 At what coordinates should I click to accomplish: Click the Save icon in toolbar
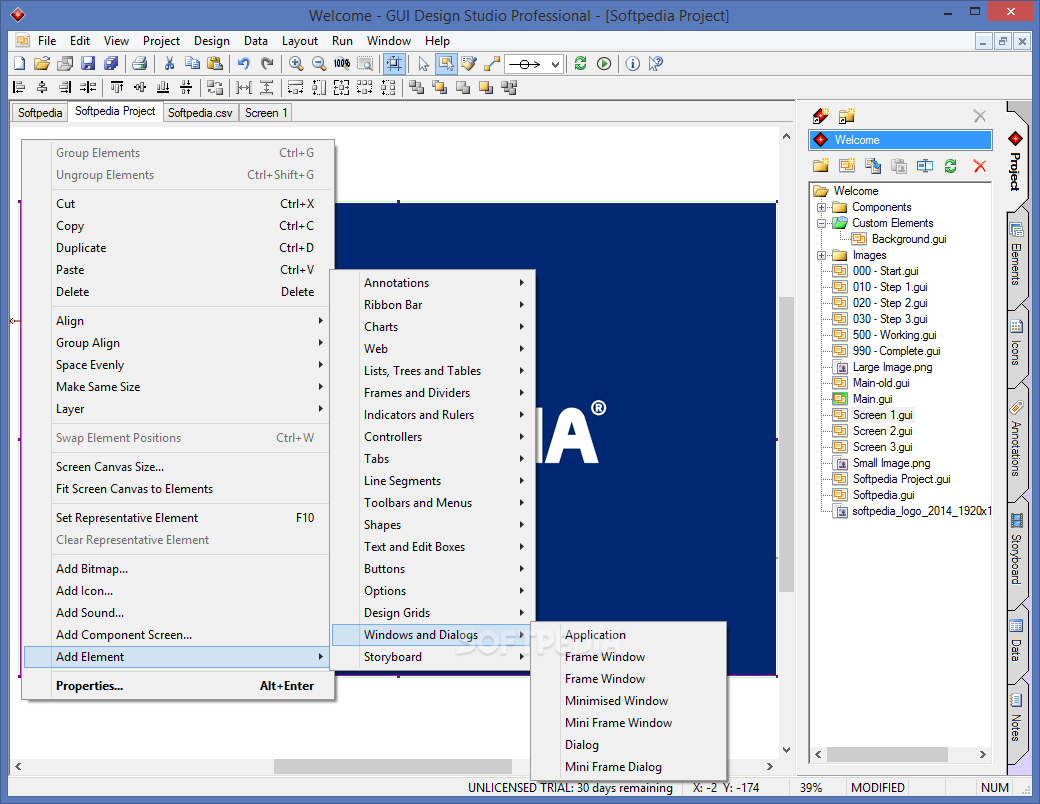click(88, 64)
